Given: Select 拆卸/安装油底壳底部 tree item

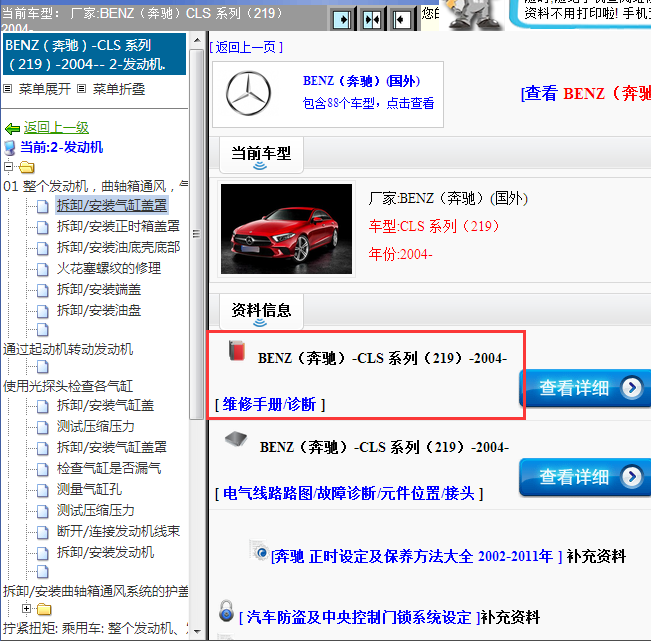Looking at the screenshot, I should 118,247.
